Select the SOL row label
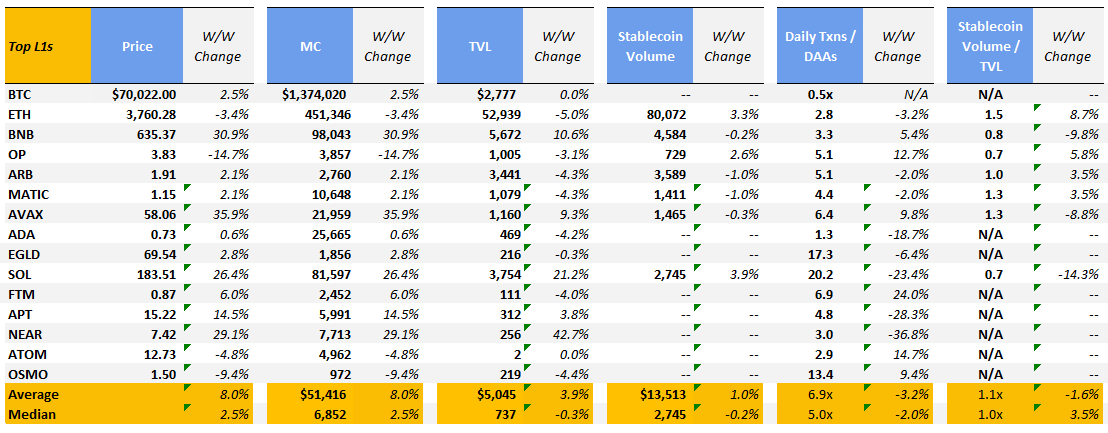Viewport: 1108px width, 433px height. pos(19,274)
